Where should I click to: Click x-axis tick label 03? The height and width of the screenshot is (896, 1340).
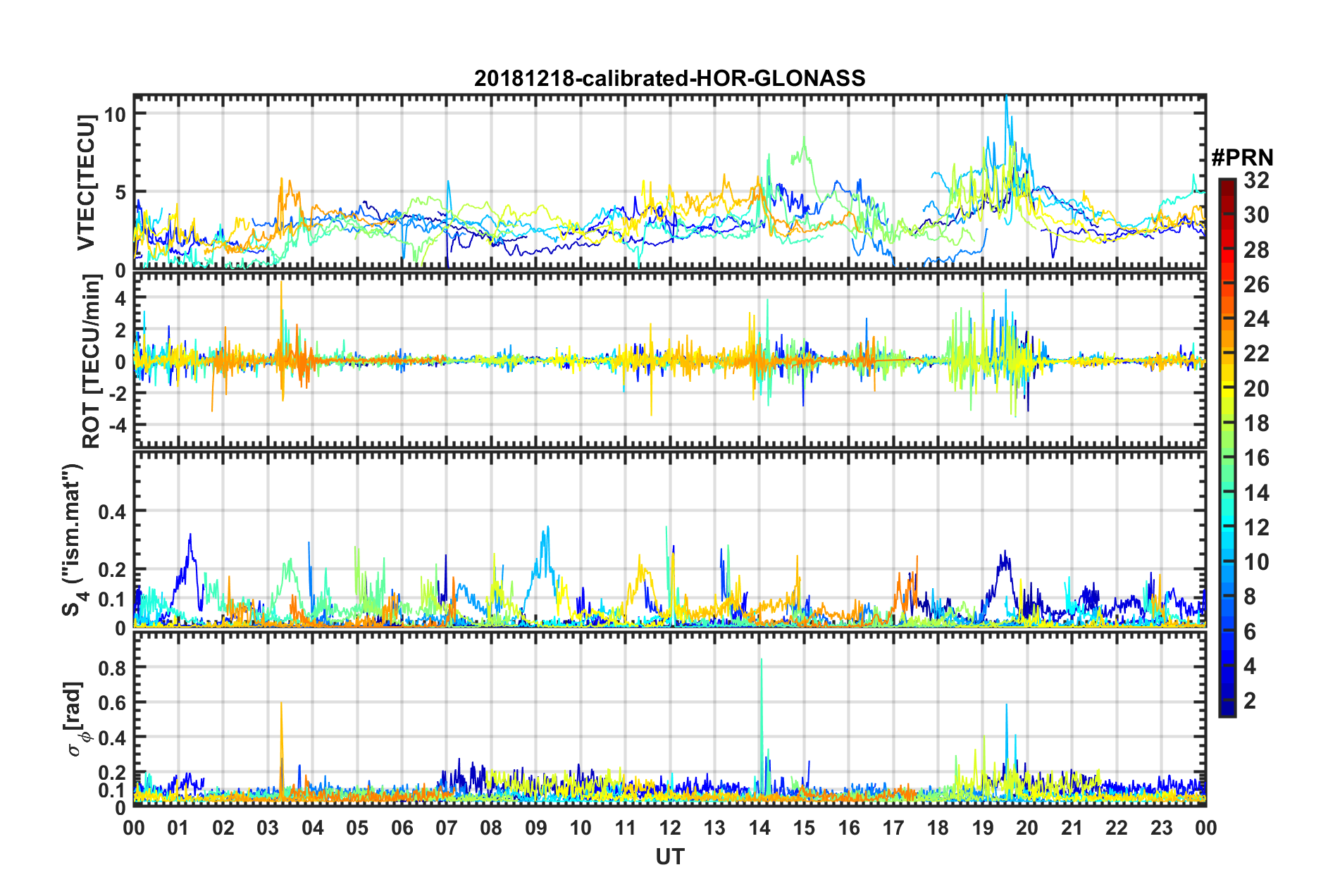[x=268, y=827]
